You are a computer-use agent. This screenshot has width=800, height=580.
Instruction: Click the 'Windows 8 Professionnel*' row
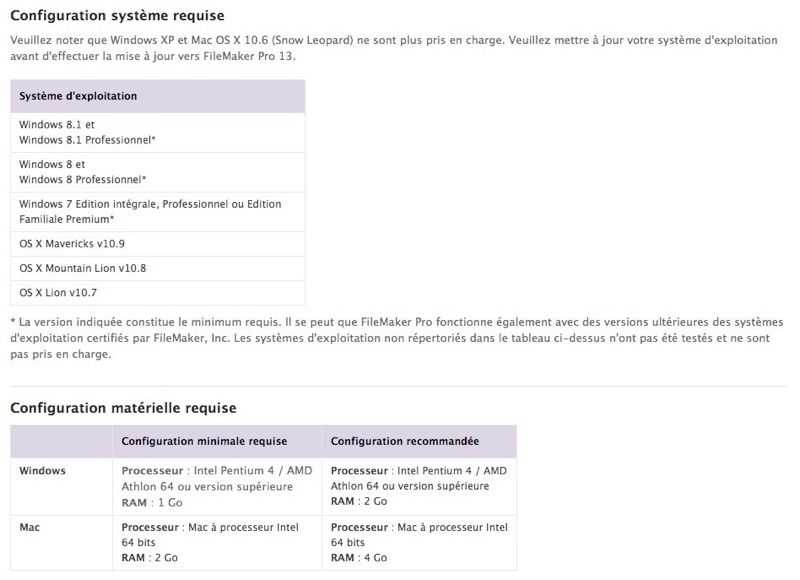[158, 172]
